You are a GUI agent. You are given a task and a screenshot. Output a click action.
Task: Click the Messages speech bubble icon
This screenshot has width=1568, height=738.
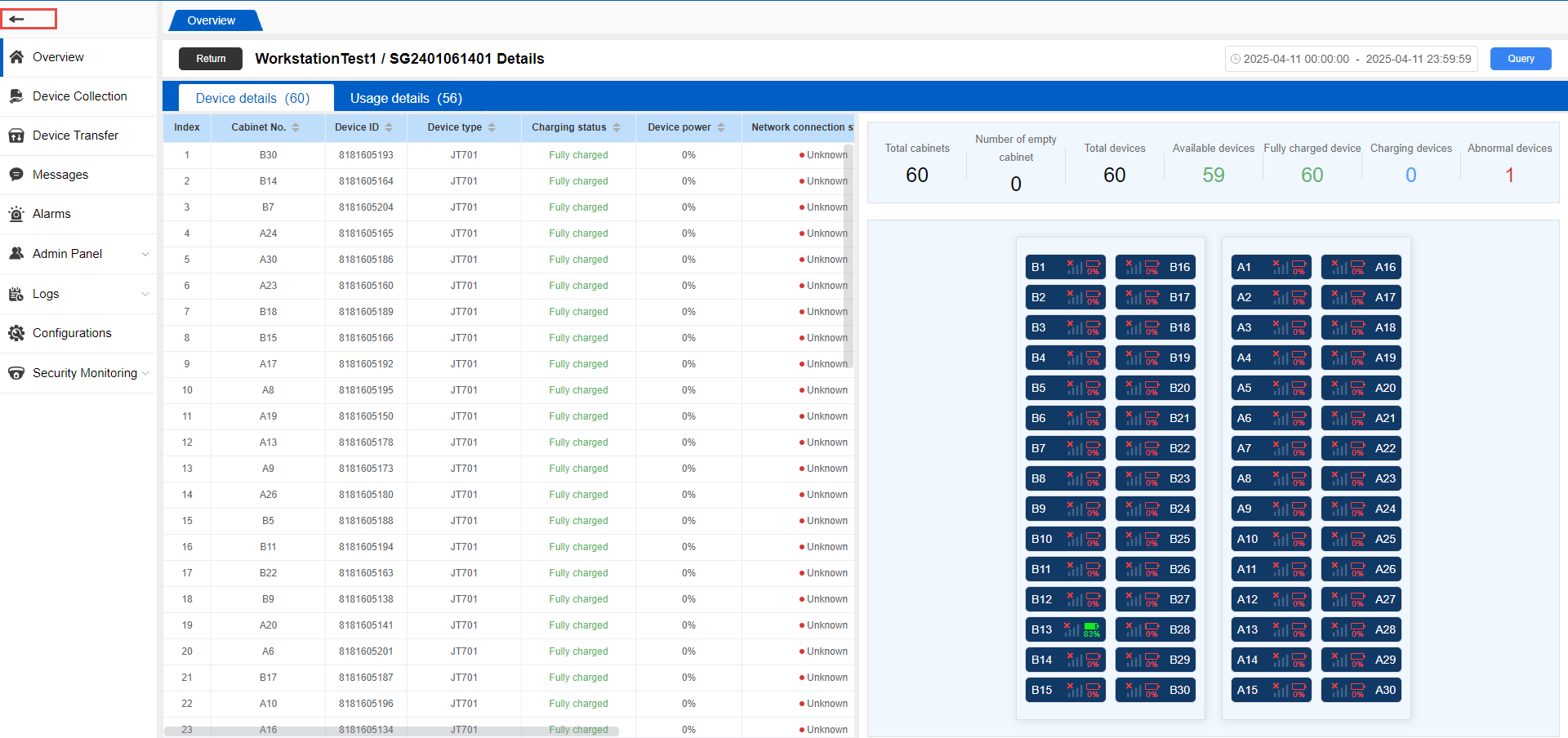(16, 175)
